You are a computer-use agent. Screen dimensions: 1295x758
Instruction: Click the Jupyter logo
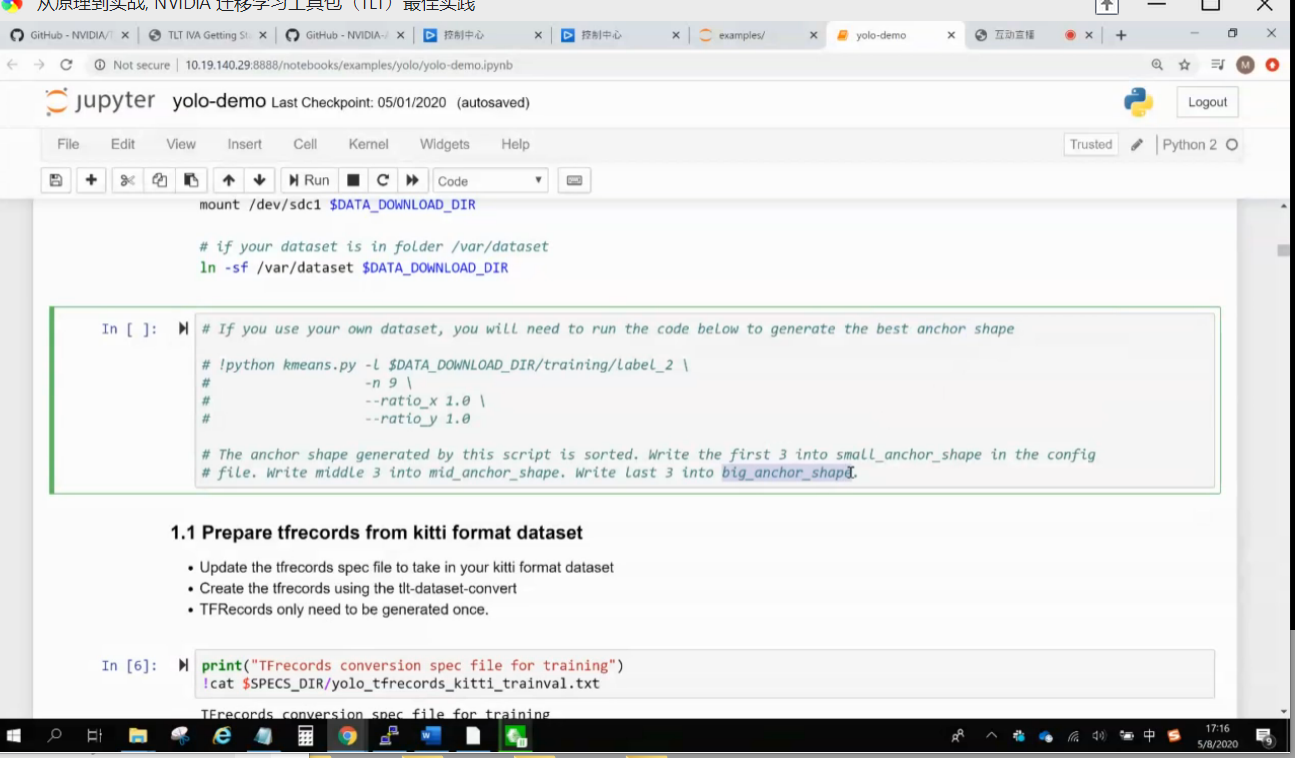click(x=100, y=102)
